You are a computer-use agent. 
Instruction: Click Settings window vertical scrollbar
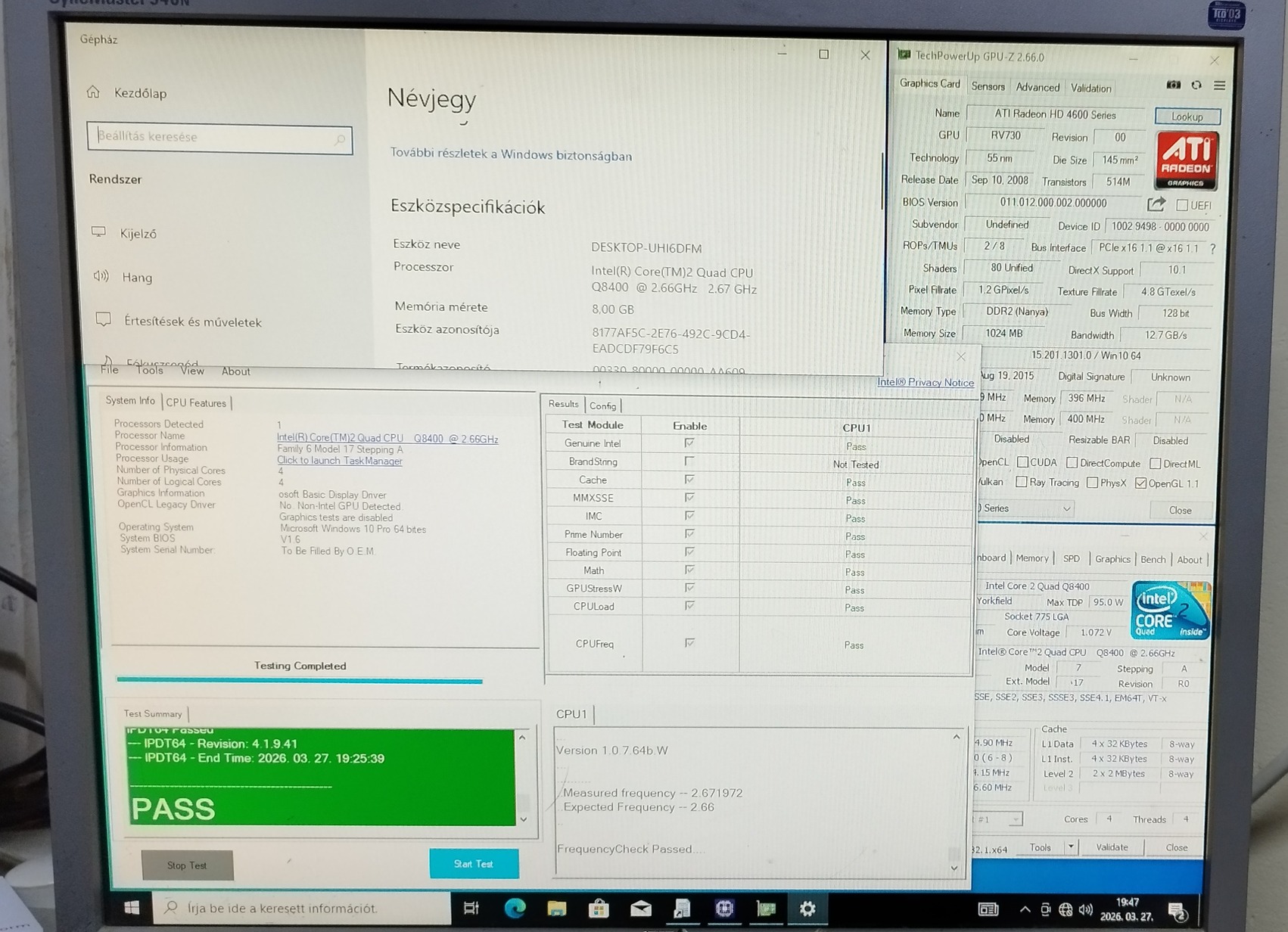point(882,182)
